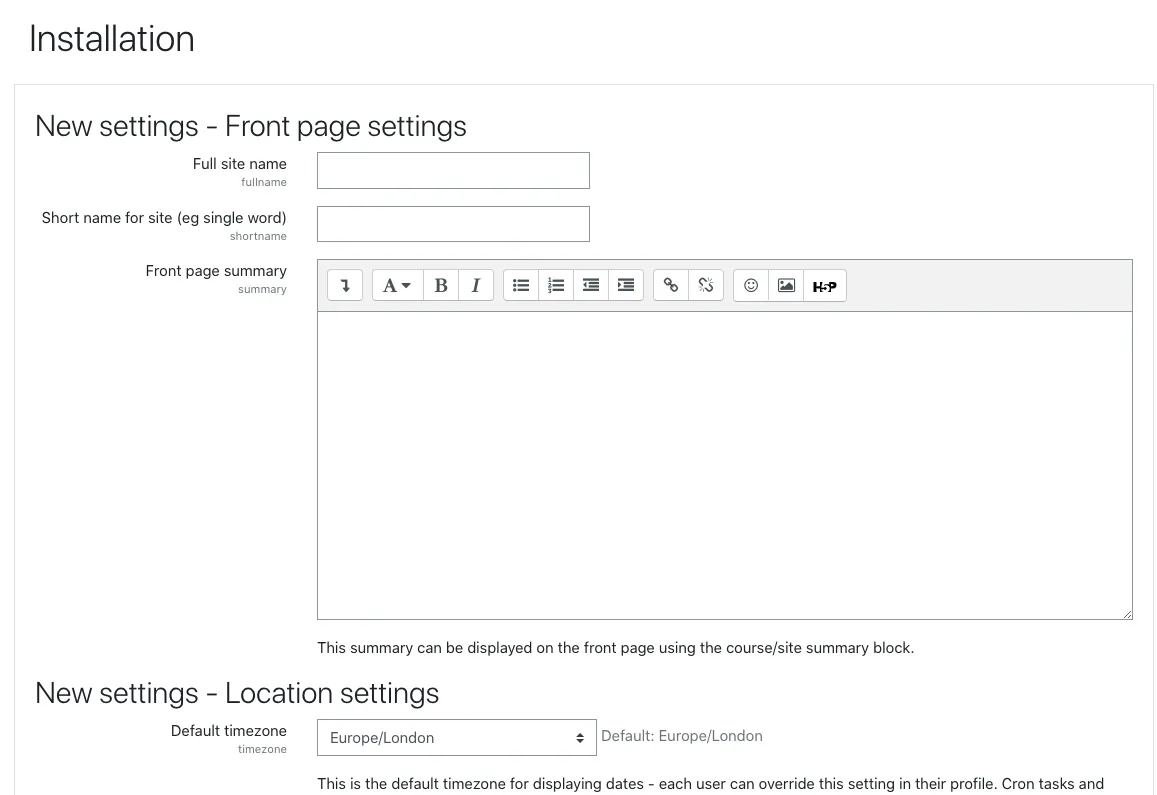Outdent text in summary editor

click(591, 286)
